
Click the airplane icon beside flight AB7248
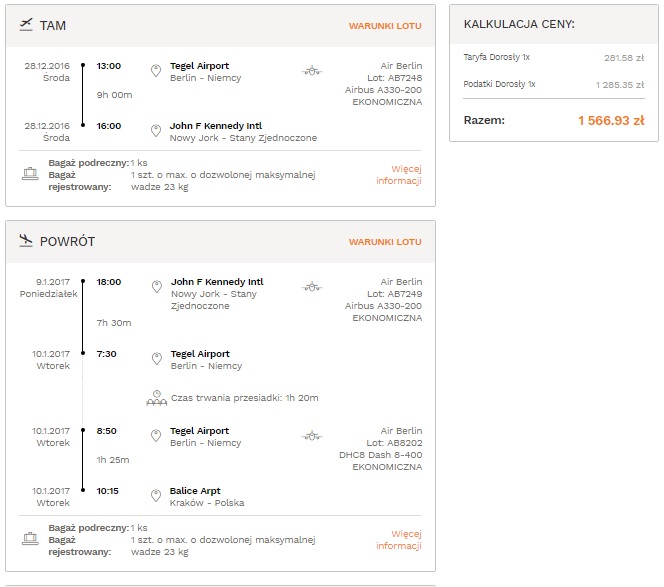pyautogui.click(x=312, y=71)
